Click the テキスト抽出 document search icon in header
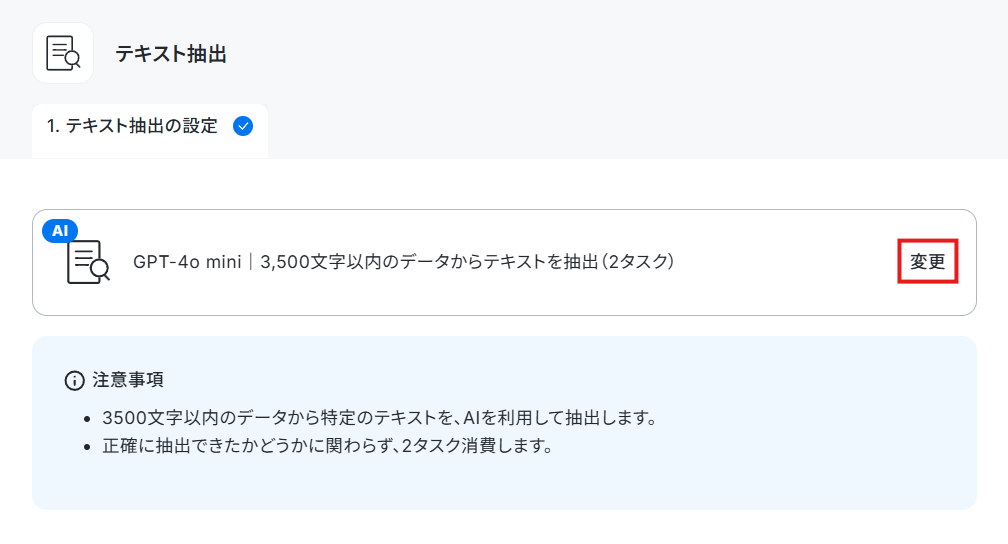Image resolution: width=1008 pixels, height=544 pixels. (63, 53)
